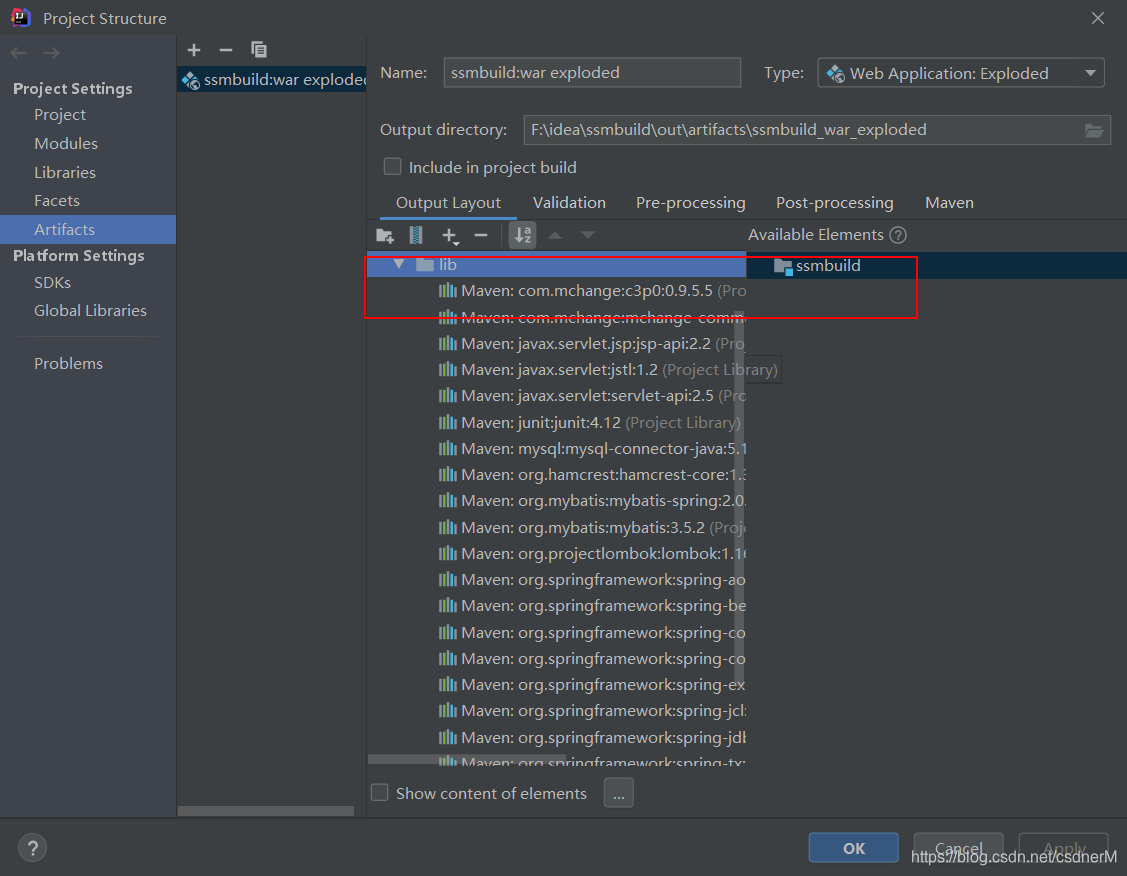Check Show content of elements
Image resolution: width=1127 pixels, height=876 pixels.
(380, 792)
